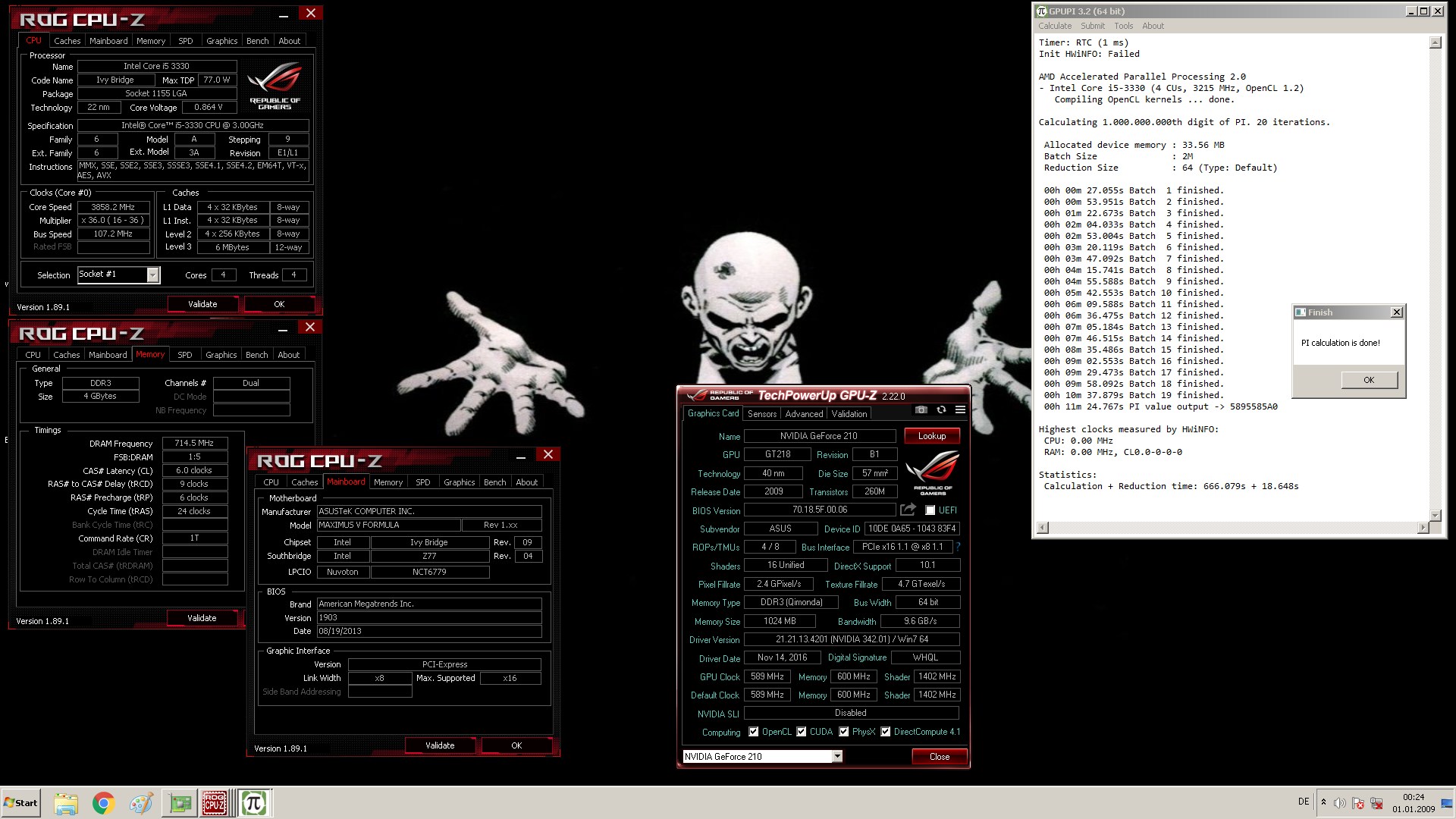Screen dimensions: 1456x819
Task: Click Validate in the CPU-Z Mainboard window
Action: click(x=440, y=745)
